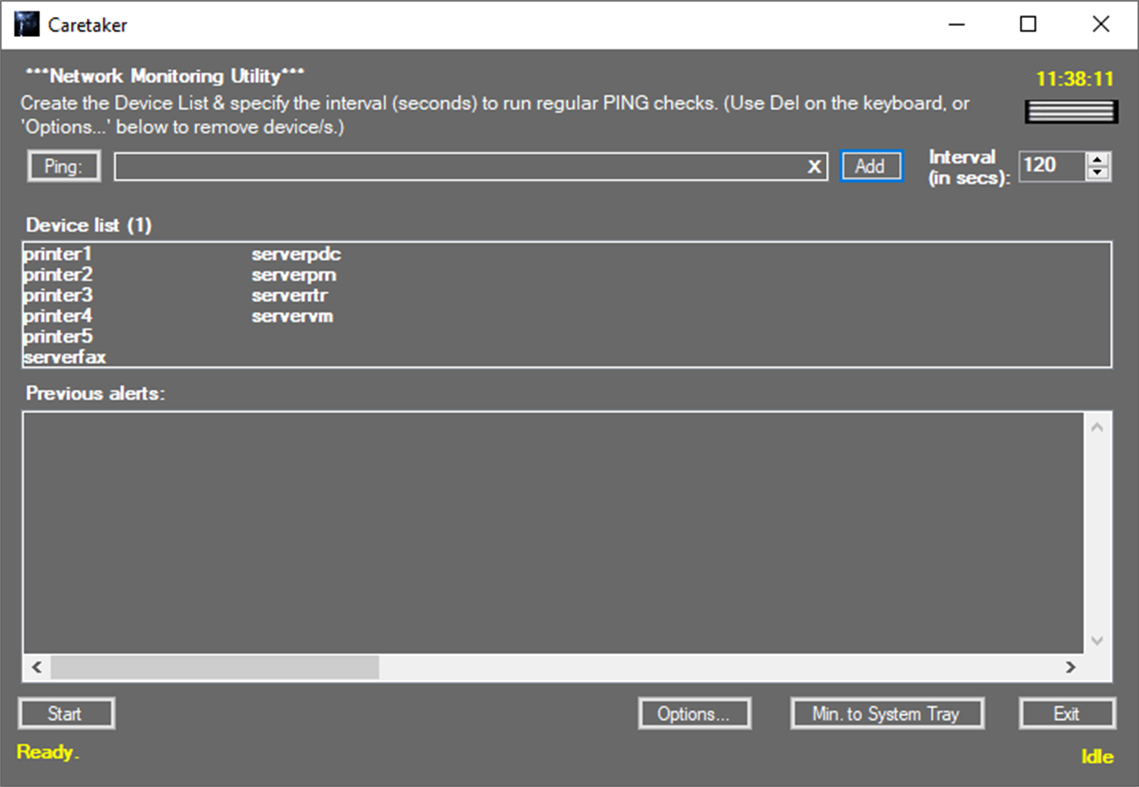Start the network monitoring
Screen dimensions: 1139x787
66,713
